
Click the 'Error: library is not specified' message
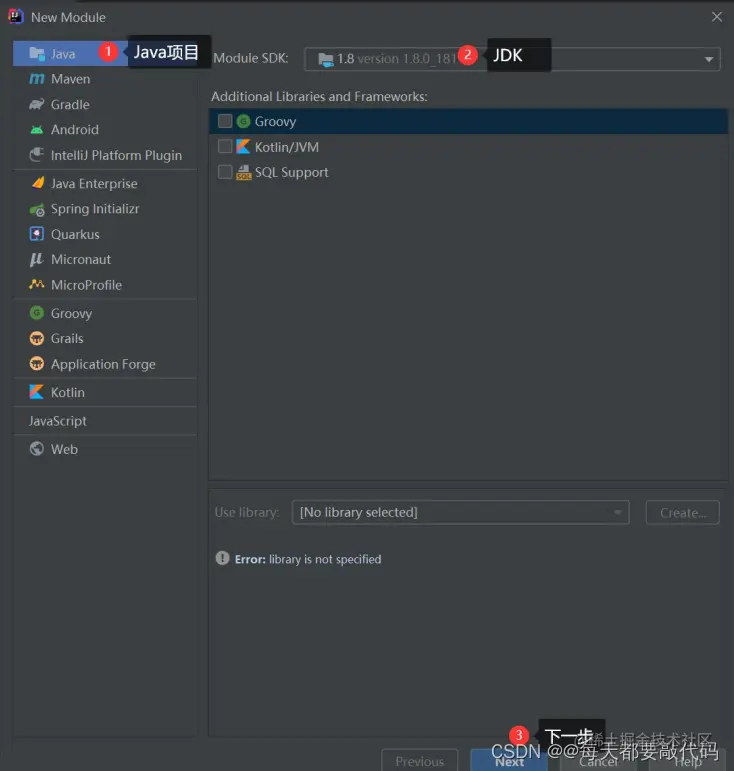pyautogui.click(x=308, y=559)
